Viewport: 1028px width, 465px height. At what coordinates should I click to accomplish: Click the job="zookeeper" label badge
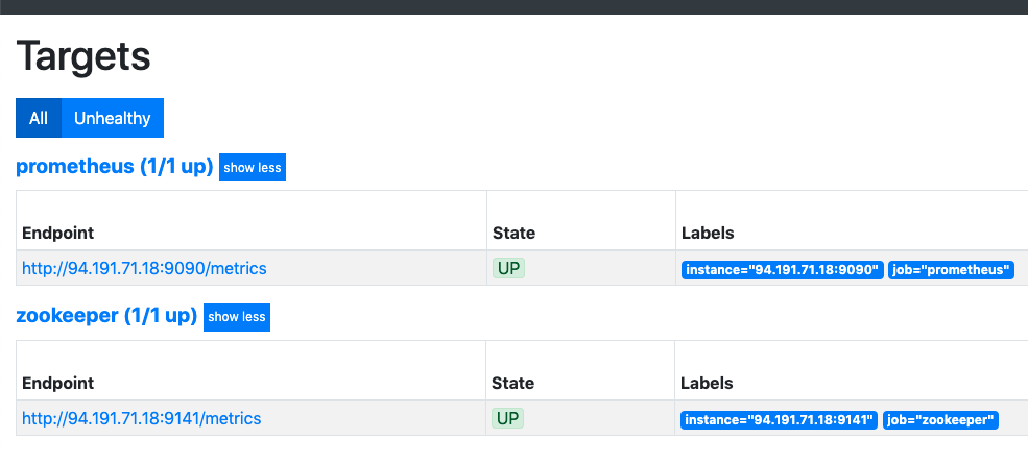pos(941,420)
